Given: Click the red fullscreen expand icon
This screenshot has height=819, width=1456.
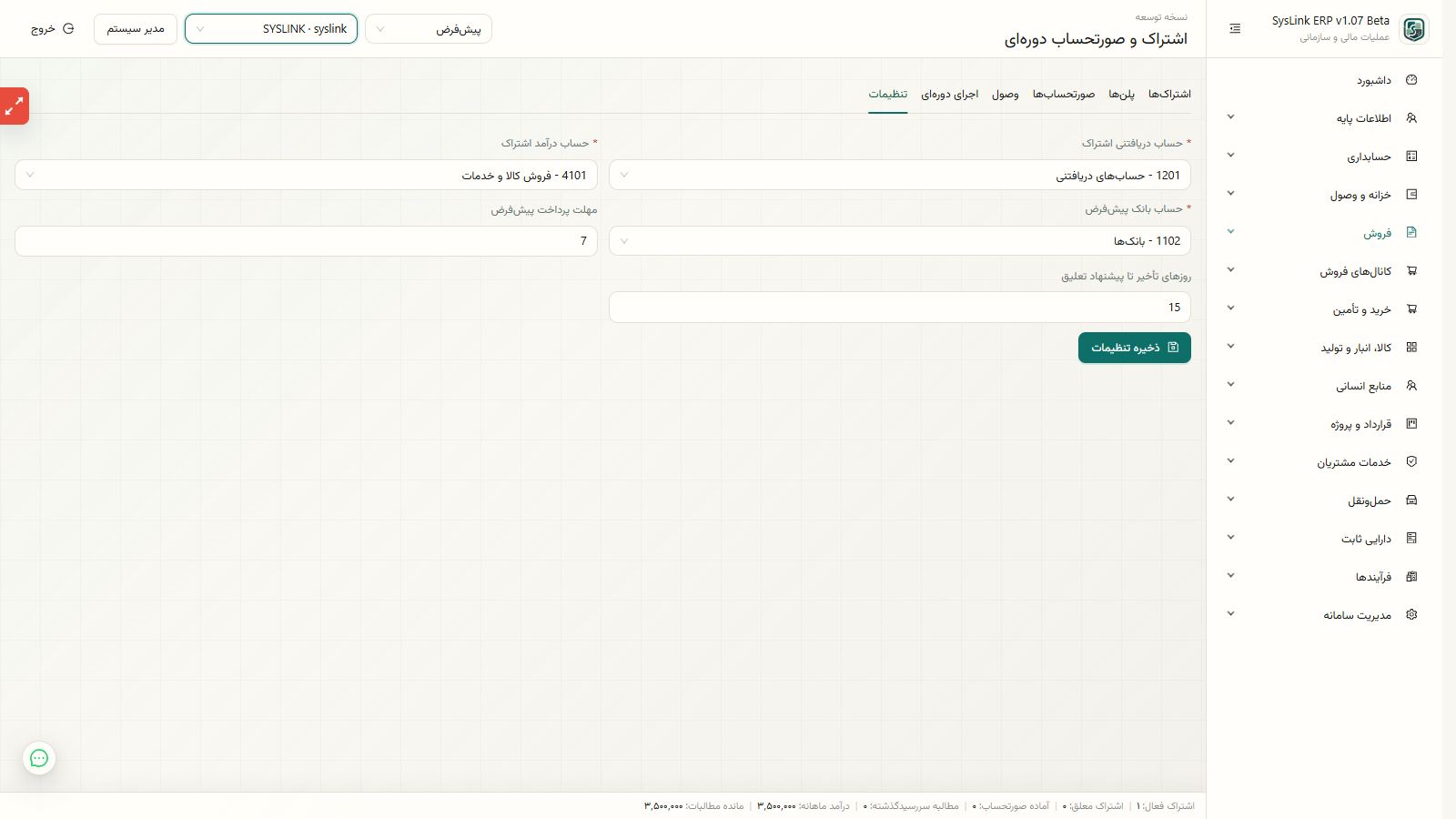Looking at the screenshot, I should 14,106.
